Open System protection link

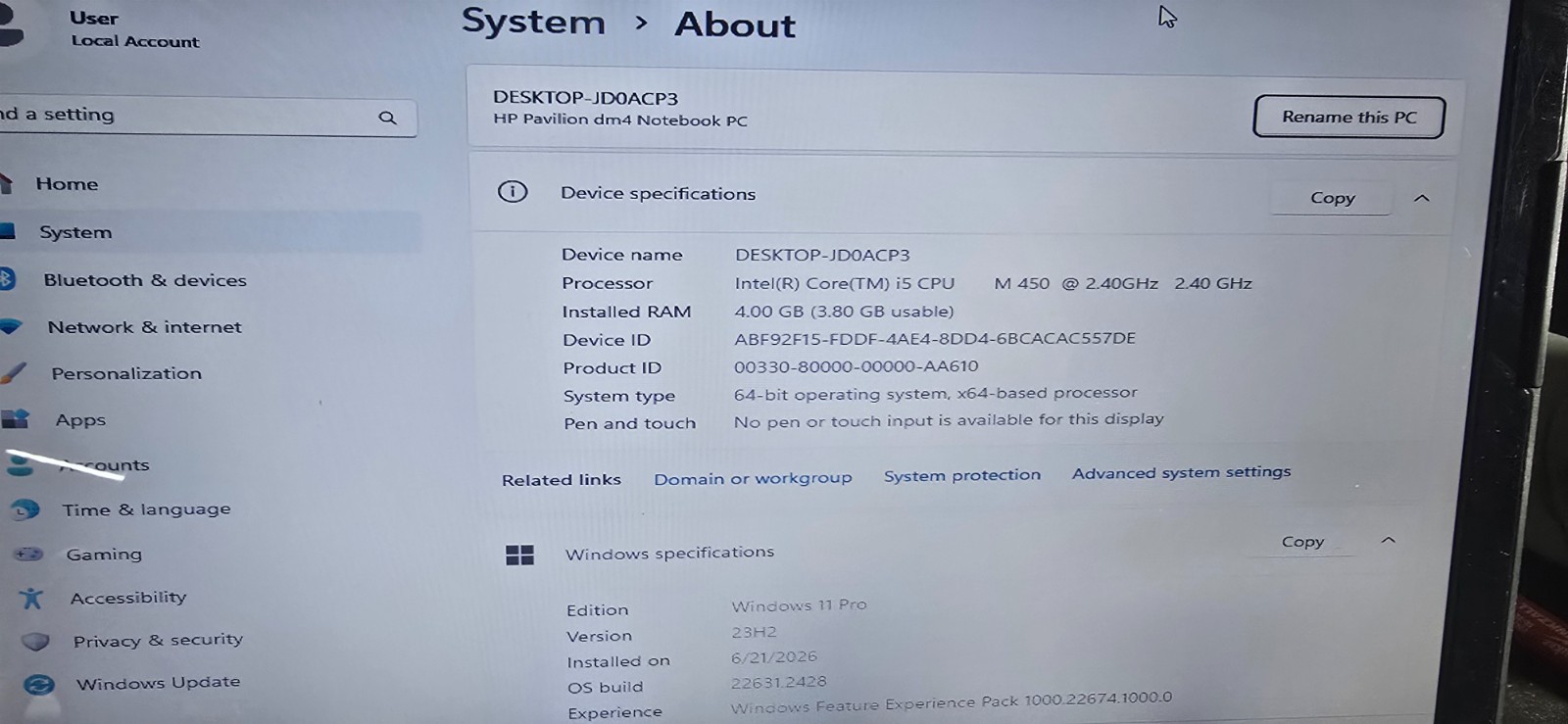(x=962, y=475)
